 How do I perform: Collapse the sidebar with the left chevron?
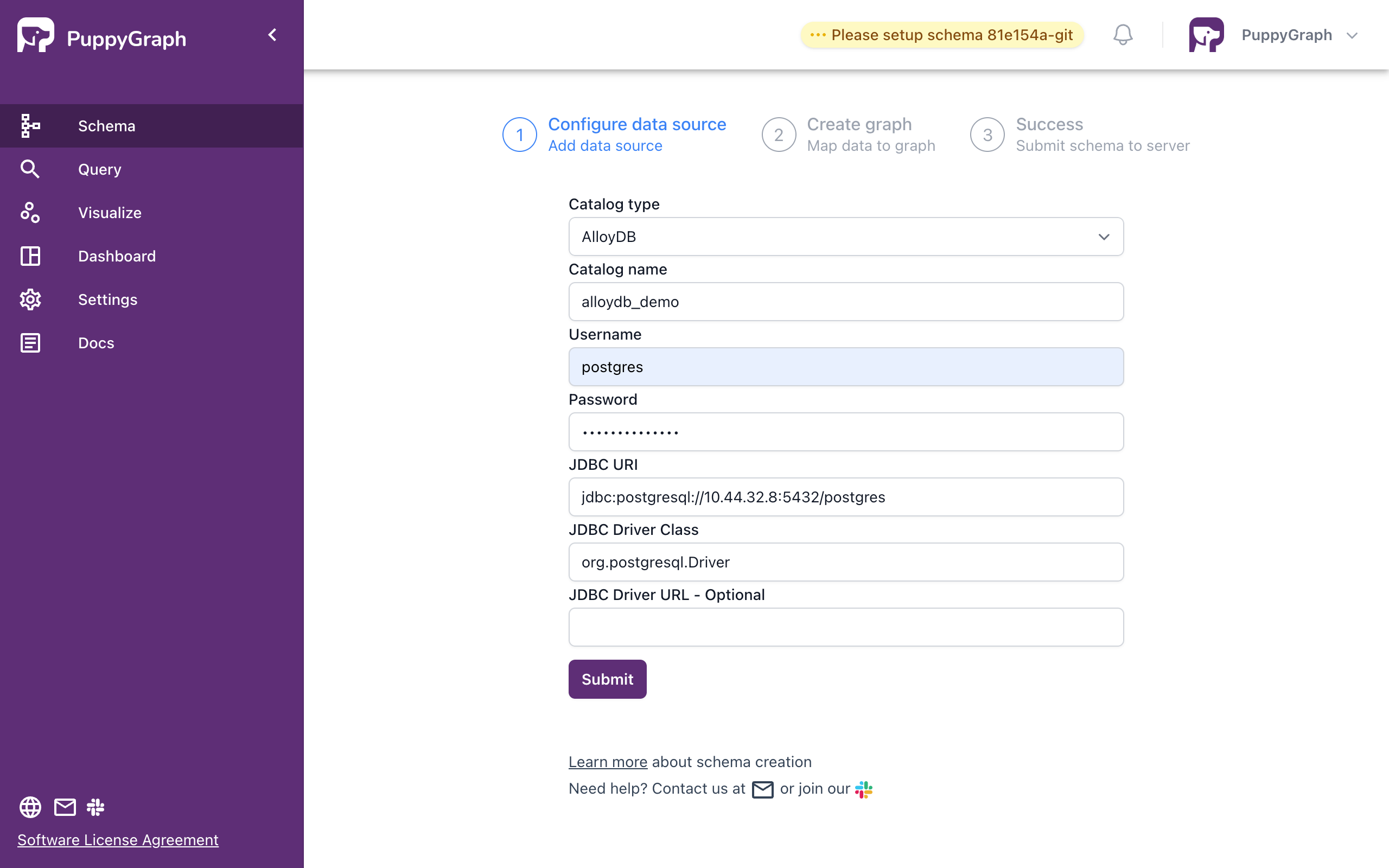click(272, 35)
